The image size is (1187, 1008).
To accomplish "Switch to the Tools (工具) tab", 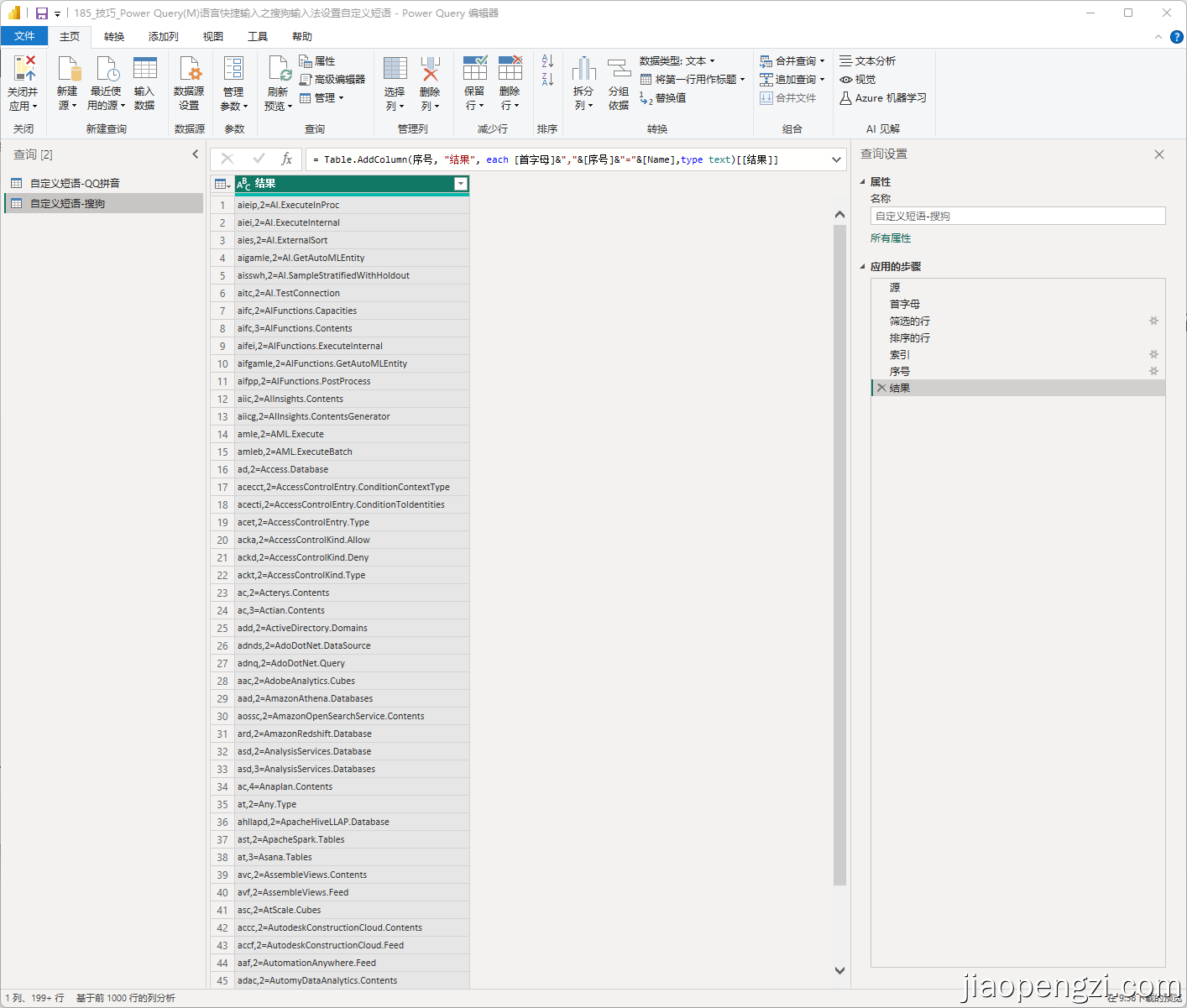I will click(x=258, y=37).
